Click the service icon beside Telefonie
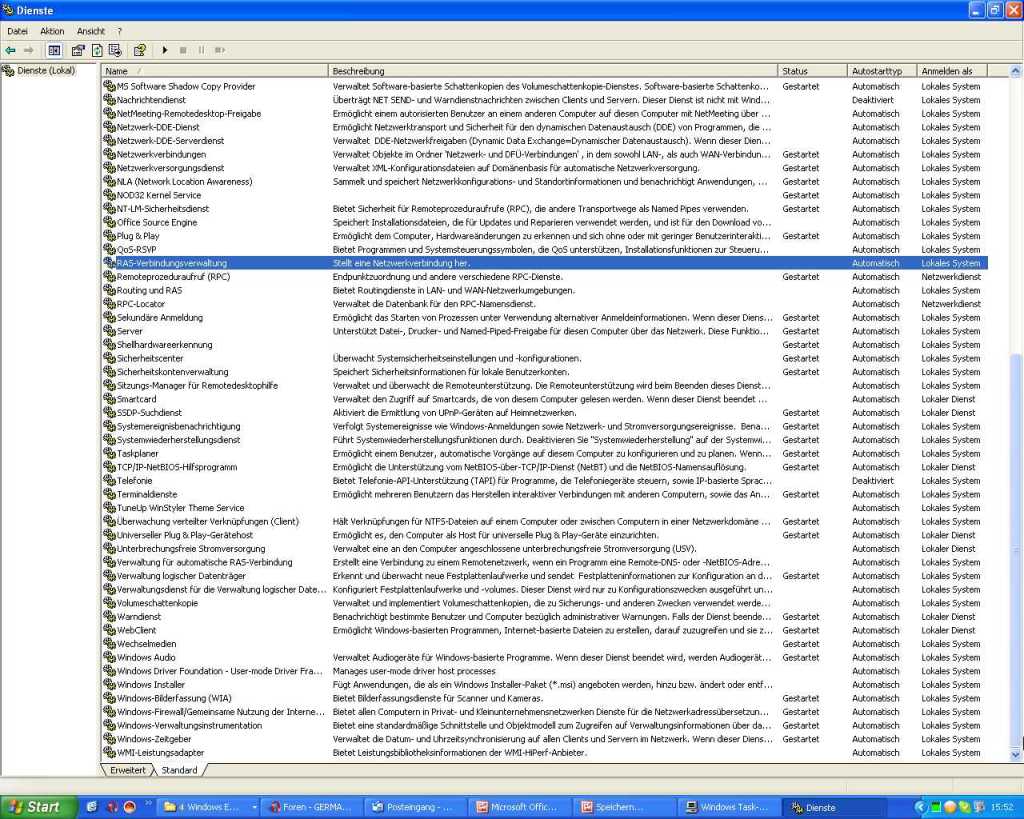This screenshot has width=1024, height=819. (109, 481)
